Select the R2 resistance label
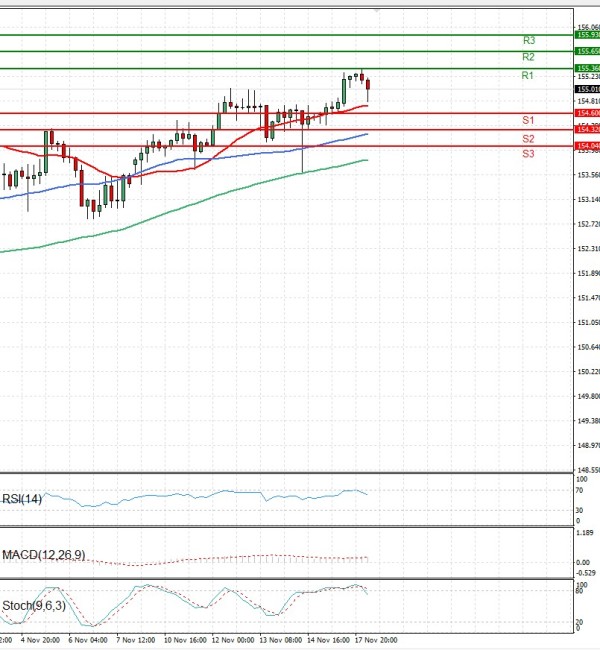The image size is (600, 650). click(x=528, y=58)
